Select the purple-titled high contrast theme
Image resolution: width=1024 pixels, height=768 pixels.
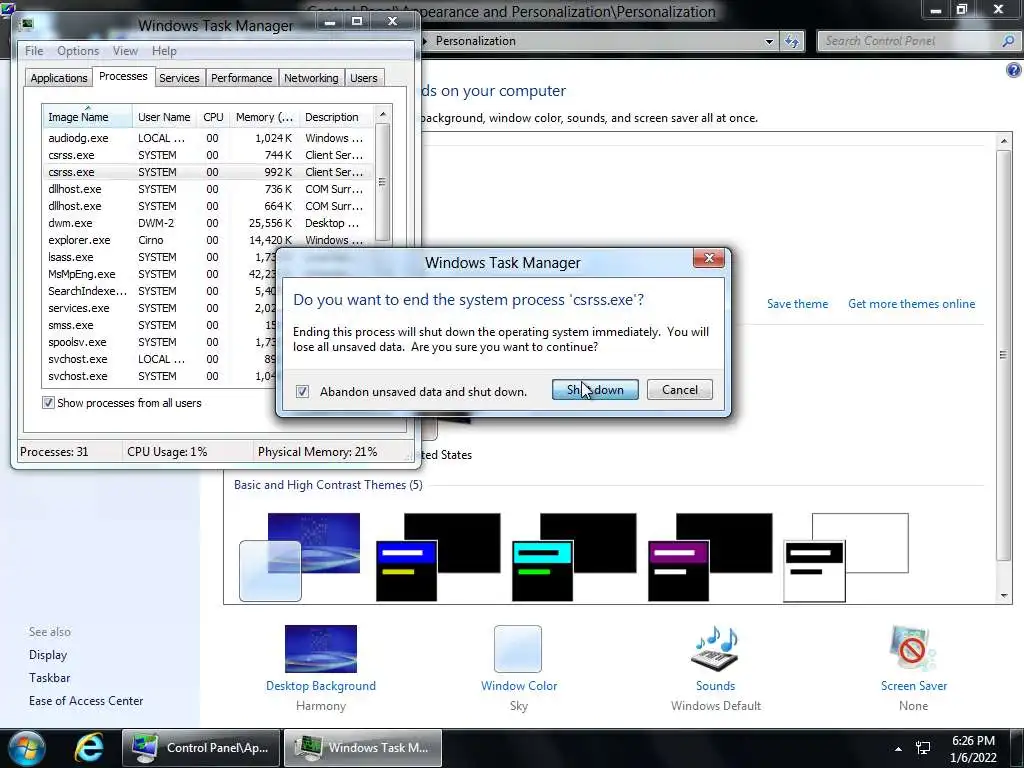[710, 556]
